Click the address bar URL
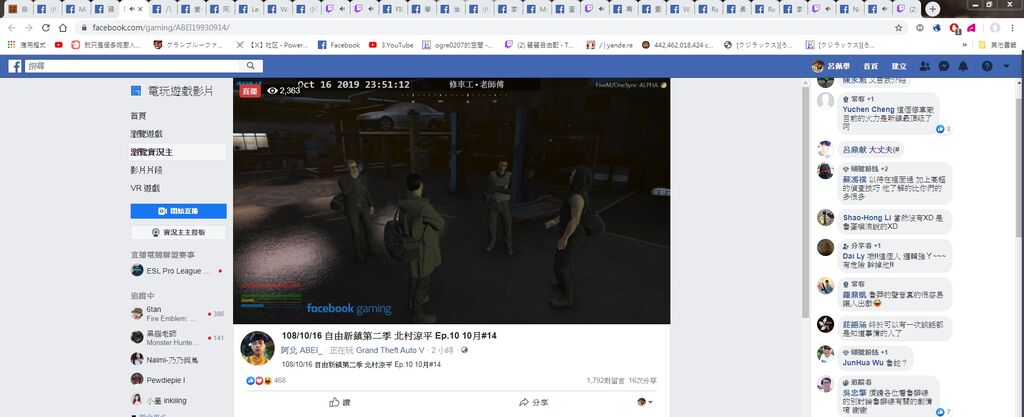 pos(161,28)
